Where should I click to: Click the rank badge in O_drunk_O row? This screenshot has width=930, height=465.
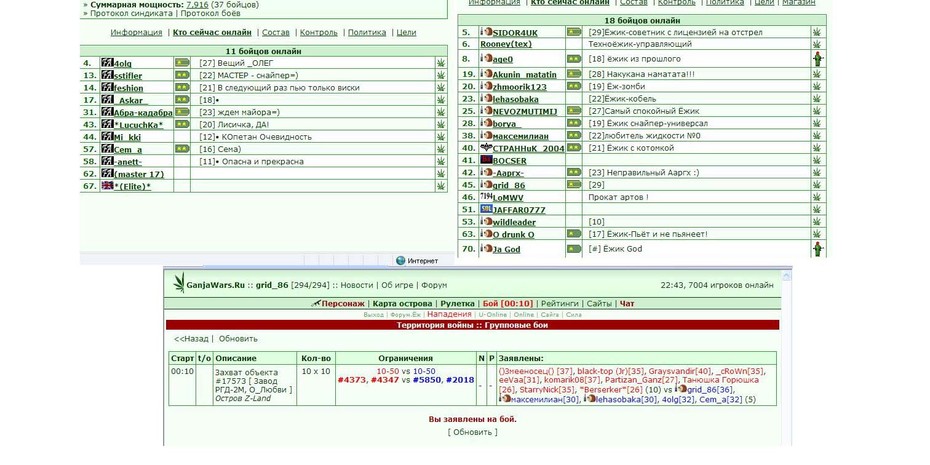coord(574,234)
